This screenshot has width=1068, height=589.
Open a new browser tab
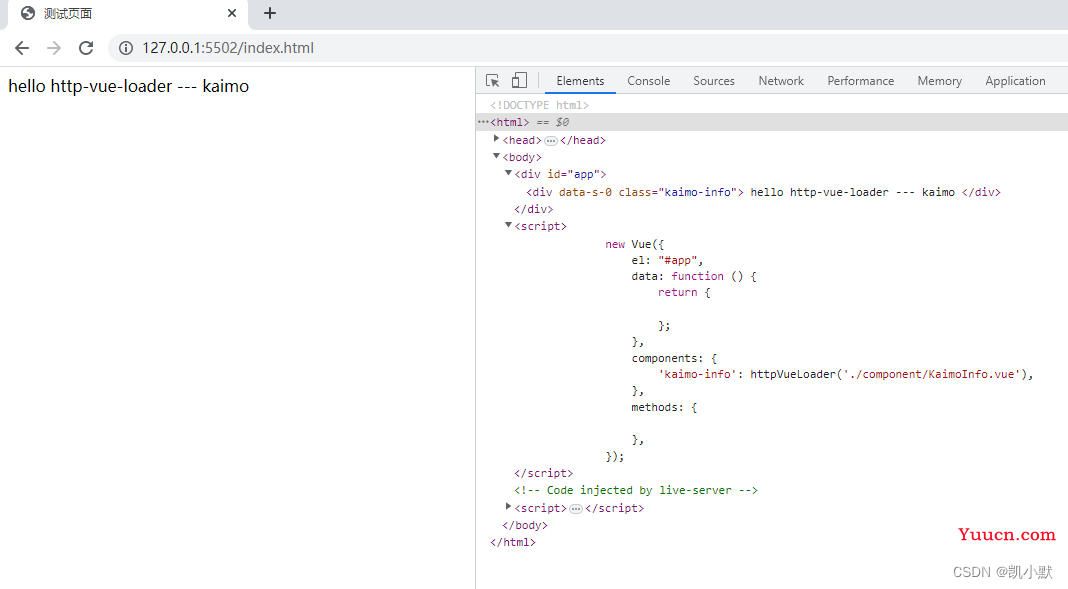click(270, 13)
